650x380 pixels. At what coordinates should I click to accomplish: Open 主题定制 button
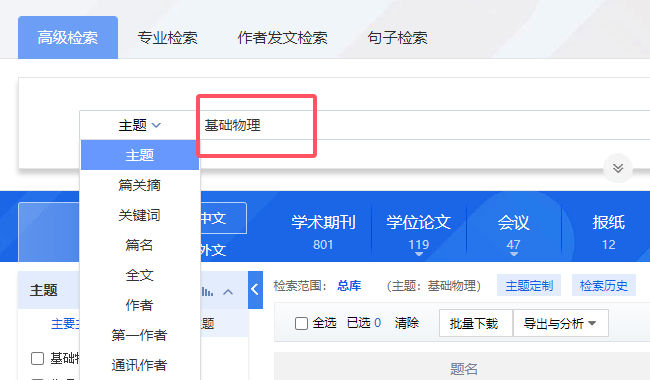[529, 286]
